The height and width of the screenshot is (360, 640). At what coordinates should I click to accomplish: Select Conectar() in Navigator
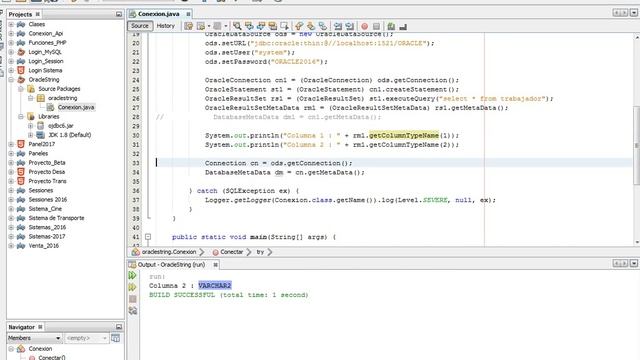pyautogui.click(x=51, y=358)
